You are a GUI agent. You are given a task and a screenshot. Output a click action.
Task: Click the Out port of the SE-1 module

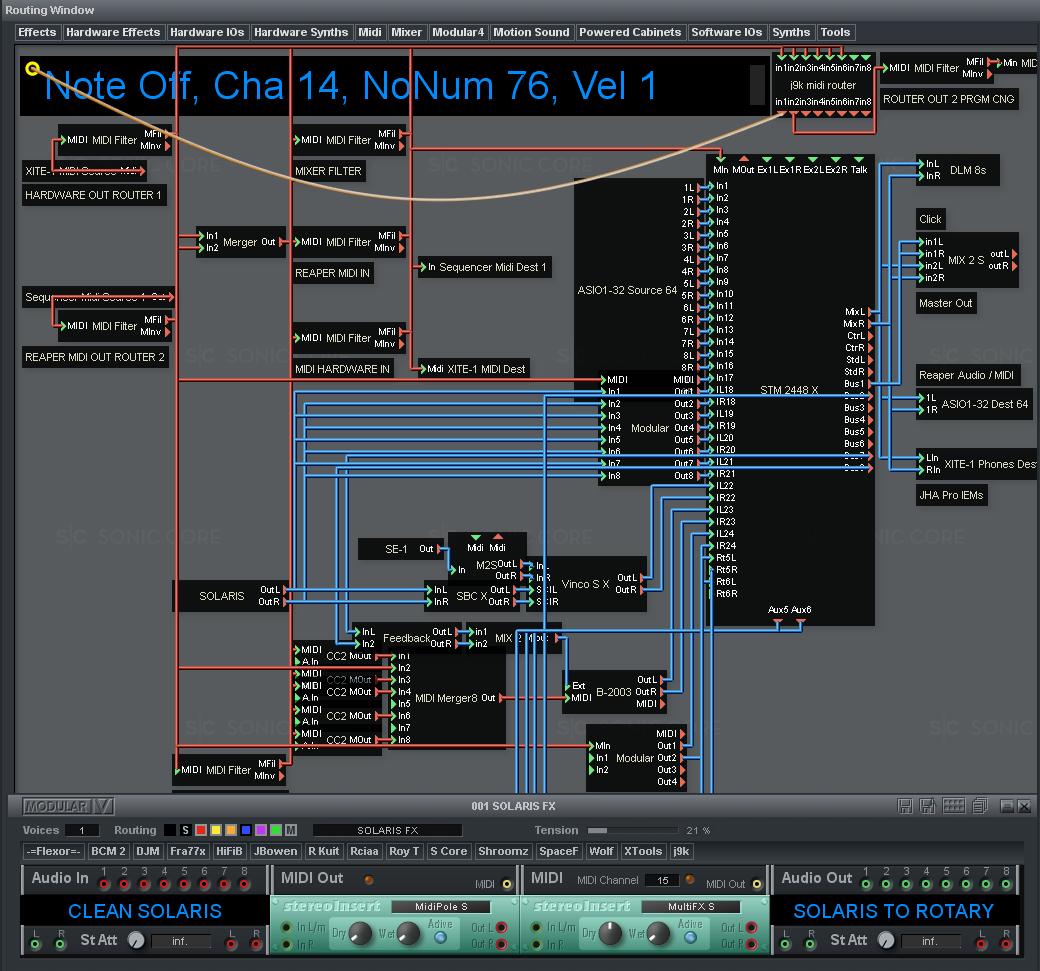(x=439, y=549)
